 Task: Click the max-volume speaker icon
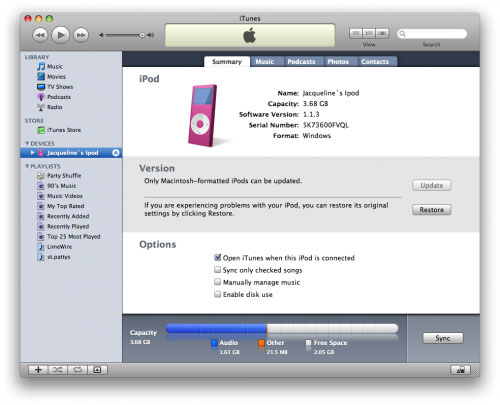coord(151,35)
